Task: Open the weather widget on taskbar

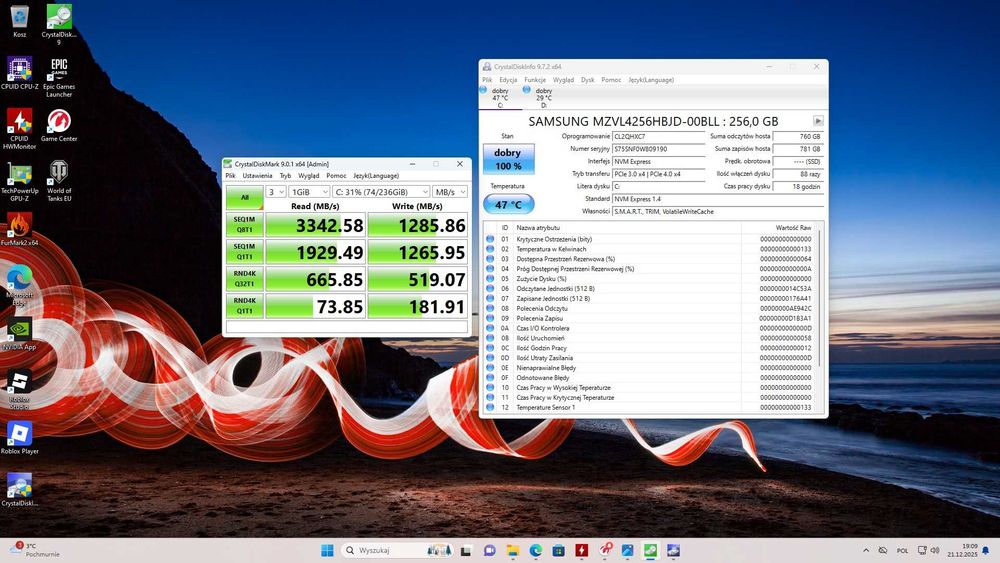Action: (36, 550)
